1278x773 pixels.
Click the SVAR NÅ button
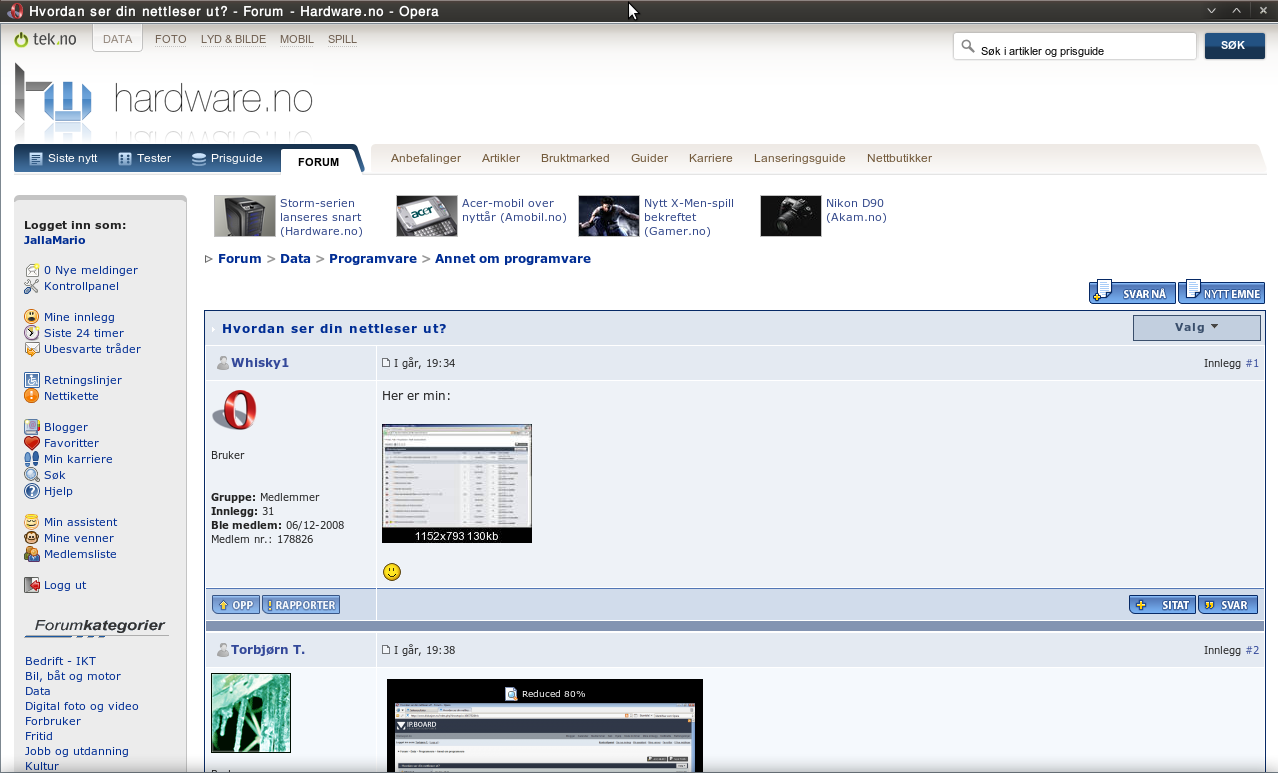tap(1132, 292)
